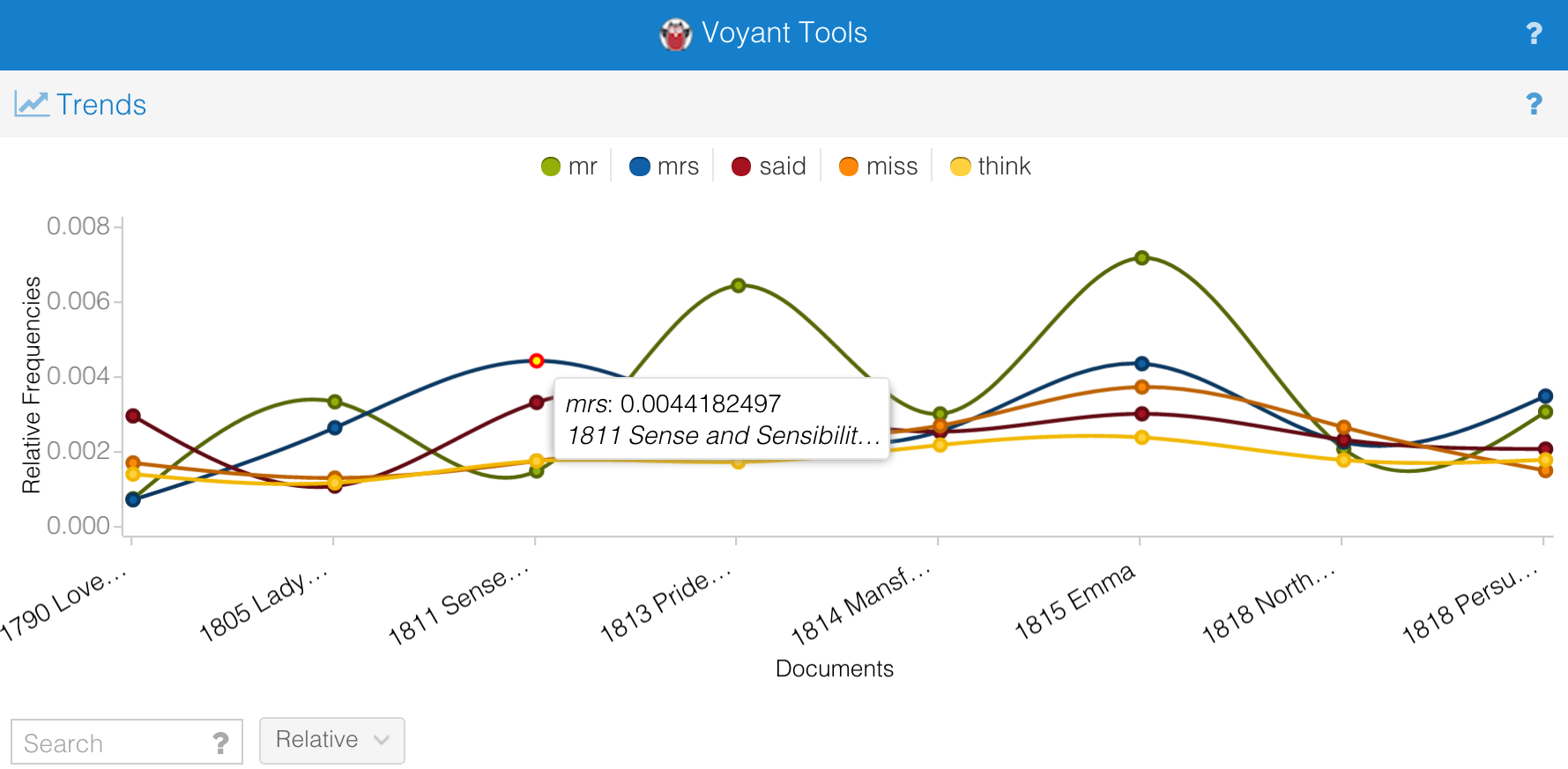Click the orange miss legend swatch
The height and width of the screenshot is (769, 1568).
coord(849,166)
